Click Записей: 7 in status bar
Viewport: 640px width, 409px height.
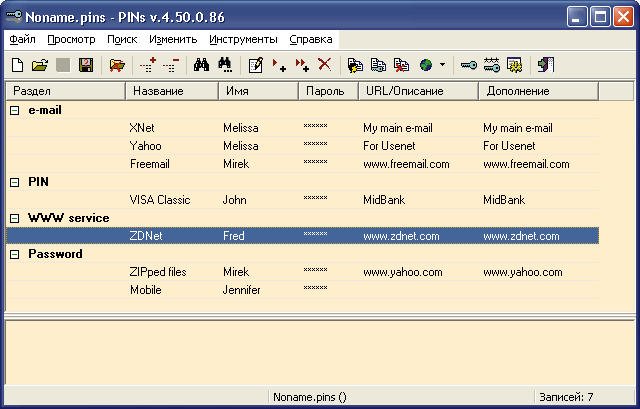click(566, 397)
